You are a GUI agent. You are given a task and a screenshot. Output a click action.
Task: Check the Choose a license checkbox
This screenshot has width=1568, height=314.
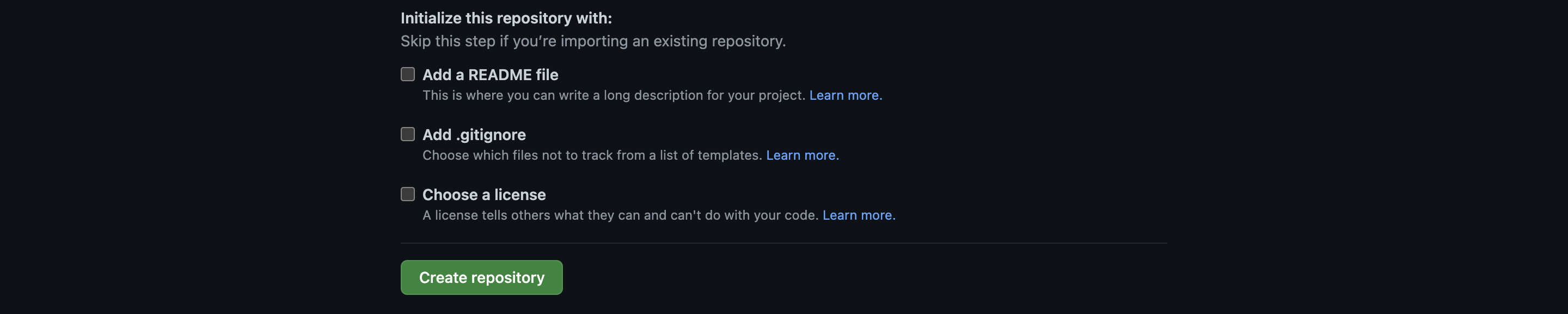coord(407,195)
